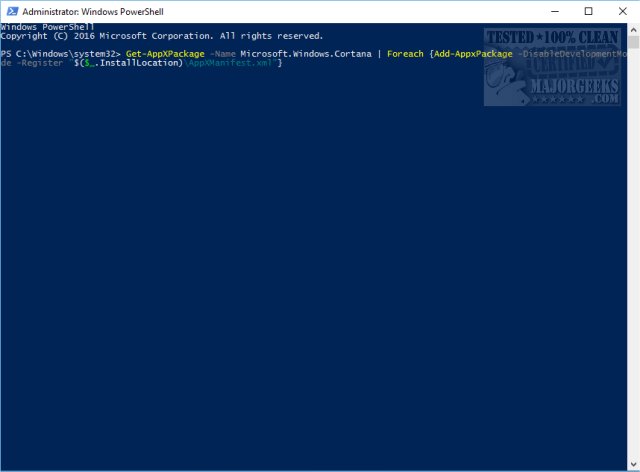Screen dimensions: 640x472
Task: Click the -Name parameter text
Action: (x=222, y=54)
